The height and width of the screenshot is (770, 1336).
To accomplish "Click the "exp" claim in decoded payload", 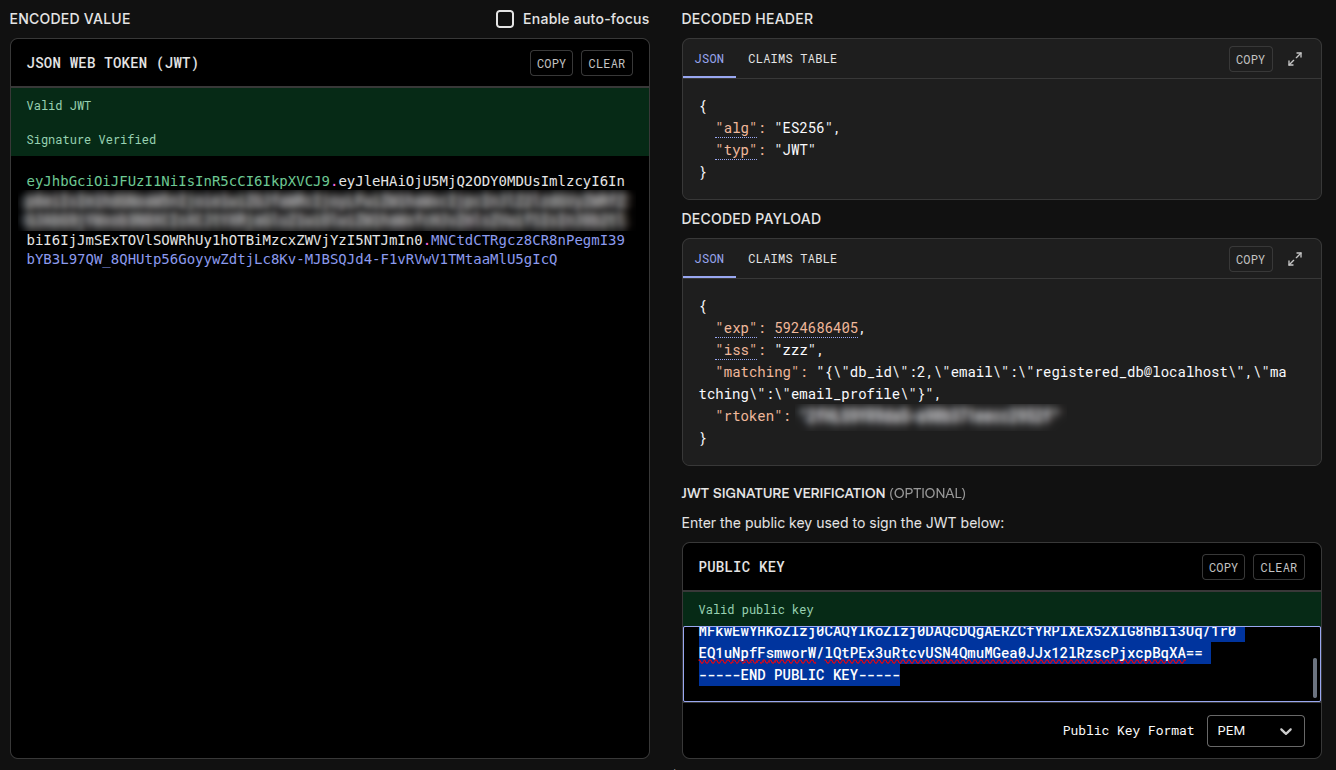I will [x=738, y=328].
